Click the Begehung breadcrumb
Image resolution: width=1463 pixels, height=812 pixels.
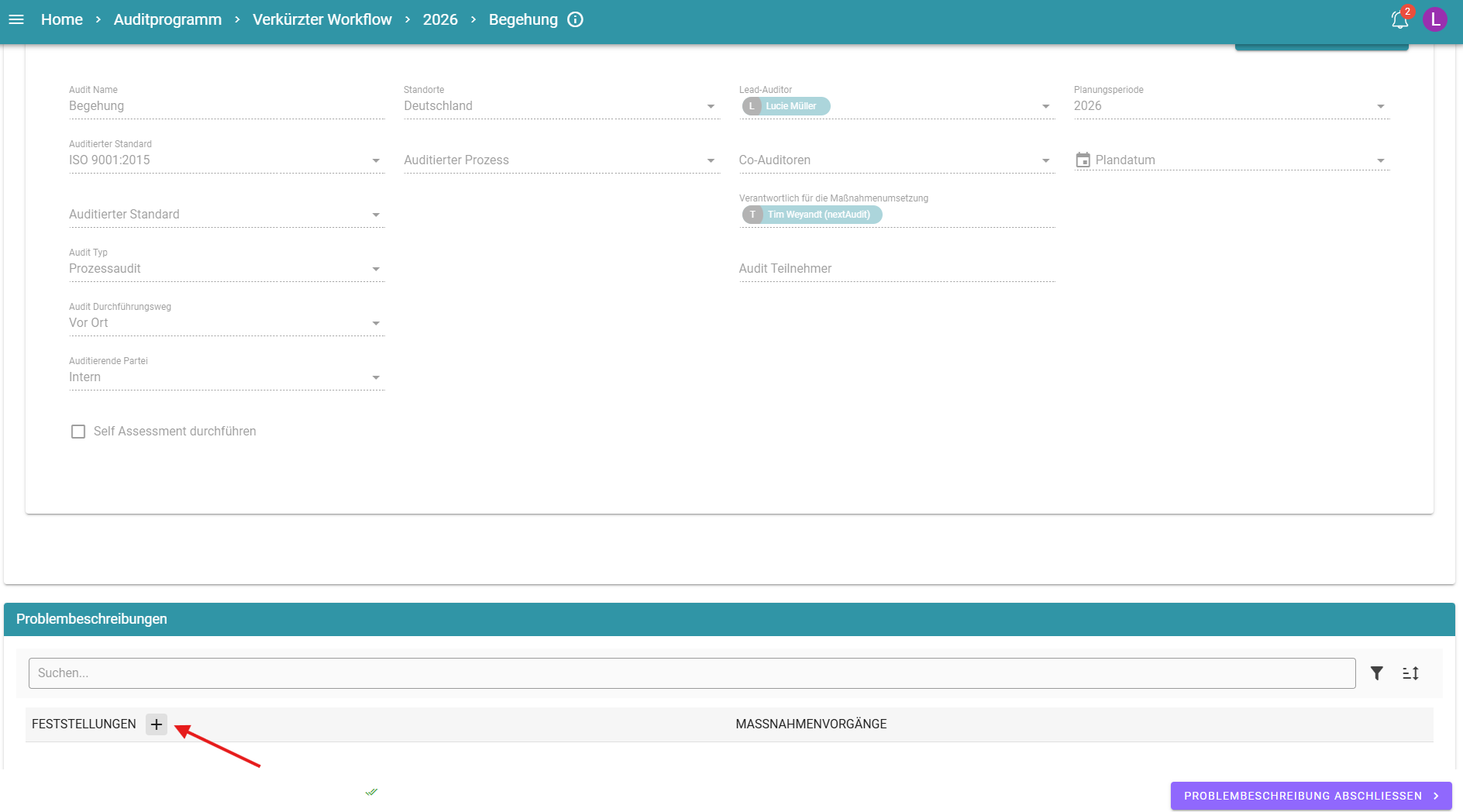tap(523, 19)
